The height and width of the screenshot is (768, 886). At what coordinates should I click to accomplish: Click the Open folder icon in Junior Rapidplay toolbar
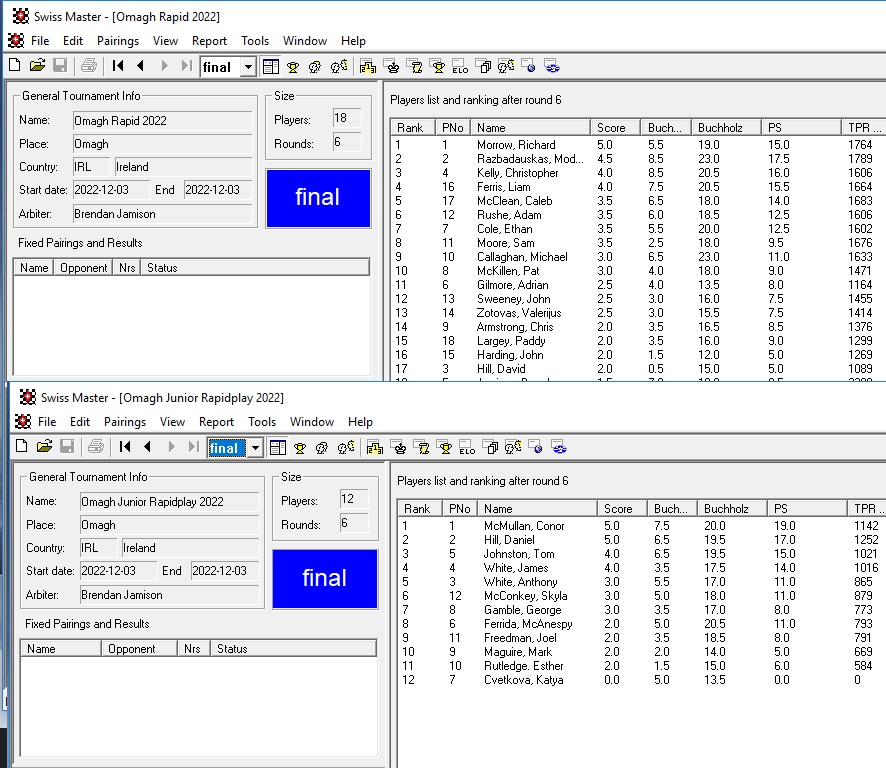click(45, 447)
